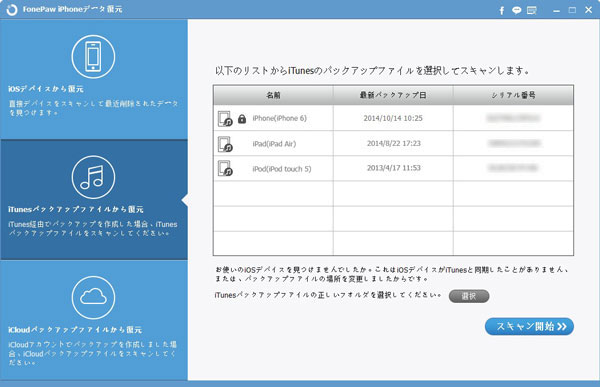Click the iOS device phone icon
The height and width of the screenshot is (387, 600).
93,57
